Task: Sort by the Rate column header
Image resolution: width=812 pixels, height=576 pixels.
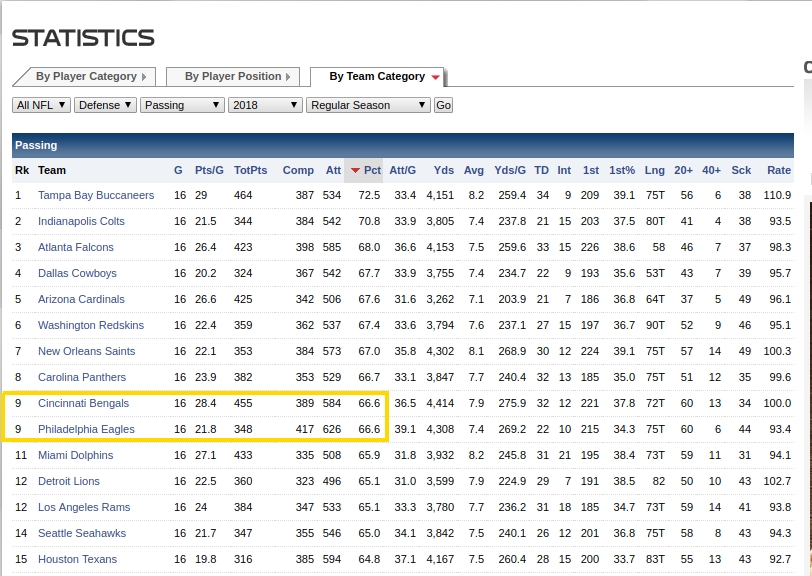Action: [778, 170]
